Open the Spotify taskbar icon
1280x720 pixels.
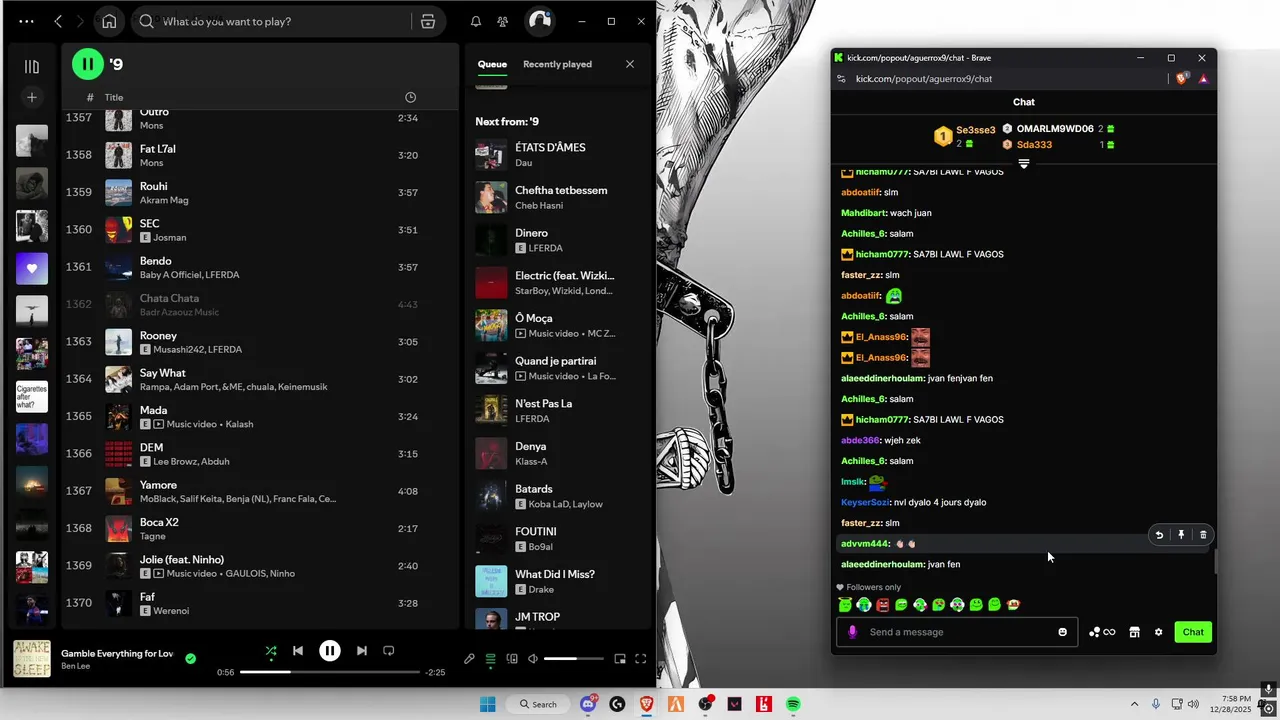793,704
